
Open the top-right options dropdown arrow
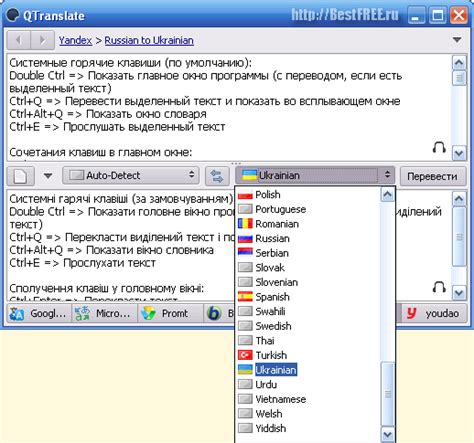click(x=457, y=40)
